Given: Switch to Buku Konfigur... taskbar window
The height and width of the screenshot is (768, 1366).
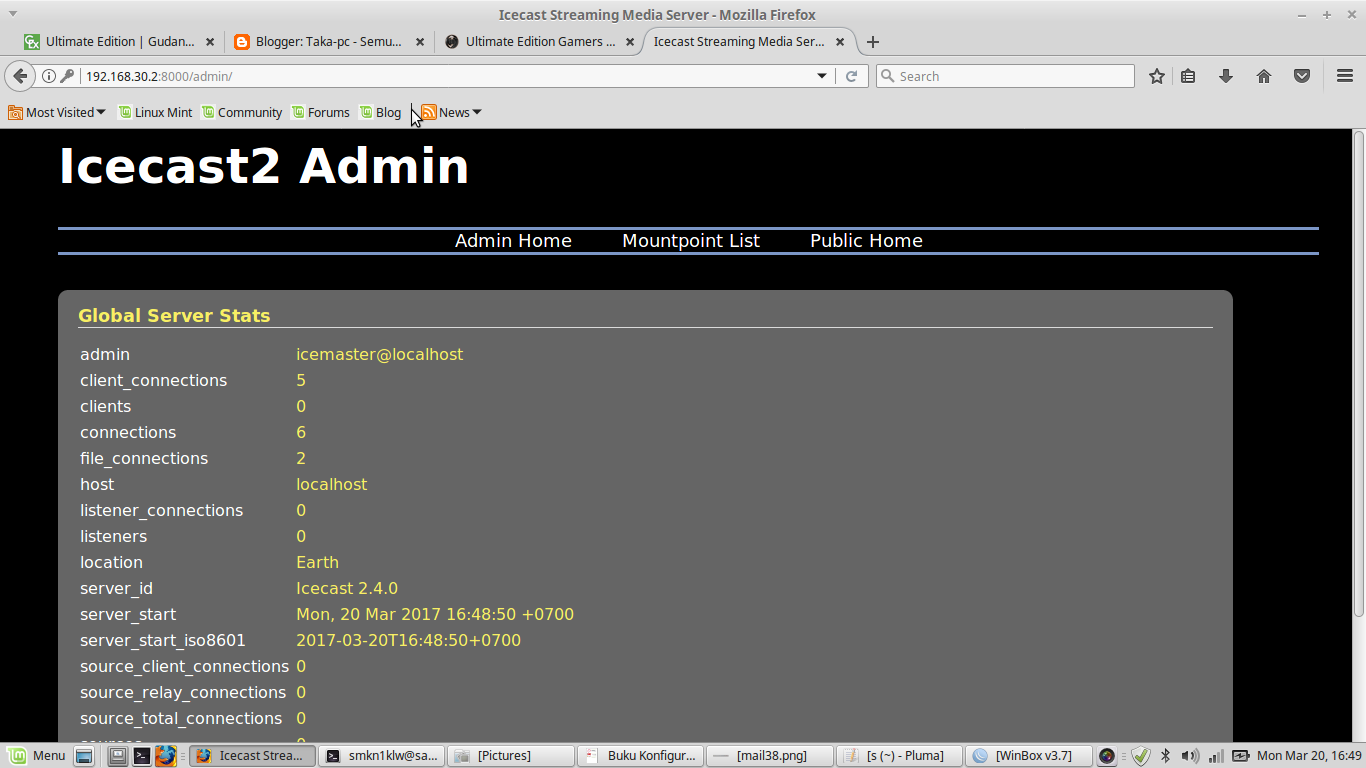Looking at the screenshot, I should 640,756.
